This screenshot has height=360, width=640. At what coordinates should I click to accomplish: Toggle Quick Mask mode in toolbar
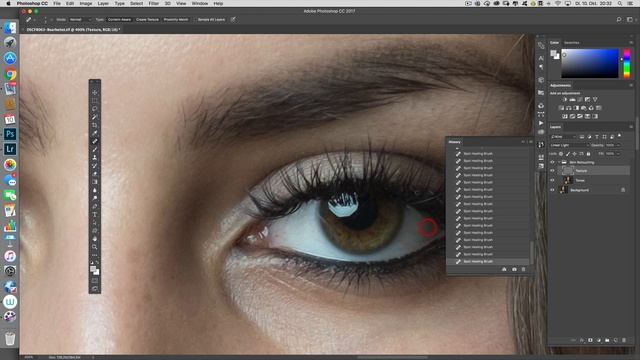click(x=95, y=281)
